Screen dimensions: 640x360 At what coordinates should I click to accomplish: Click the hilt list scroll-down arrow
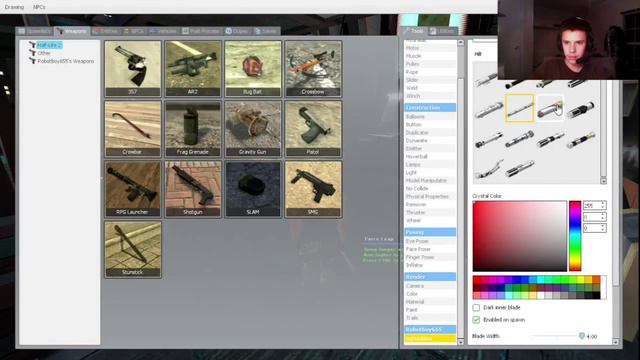tap(603, 180)
